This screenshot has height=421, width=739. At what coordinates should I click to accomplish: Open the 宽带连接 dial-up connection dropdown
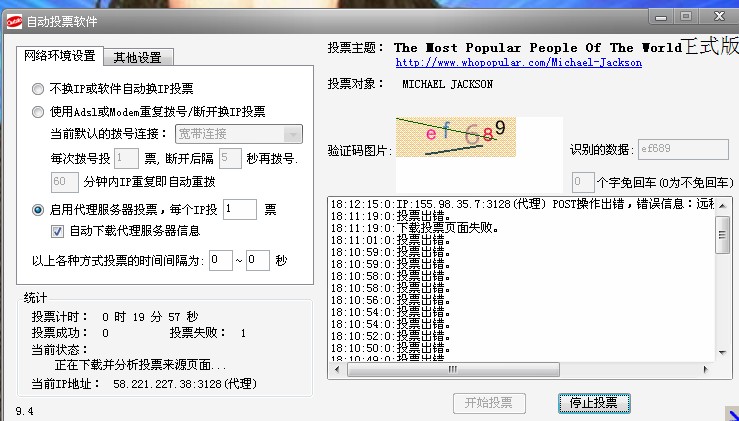point(239,134)
